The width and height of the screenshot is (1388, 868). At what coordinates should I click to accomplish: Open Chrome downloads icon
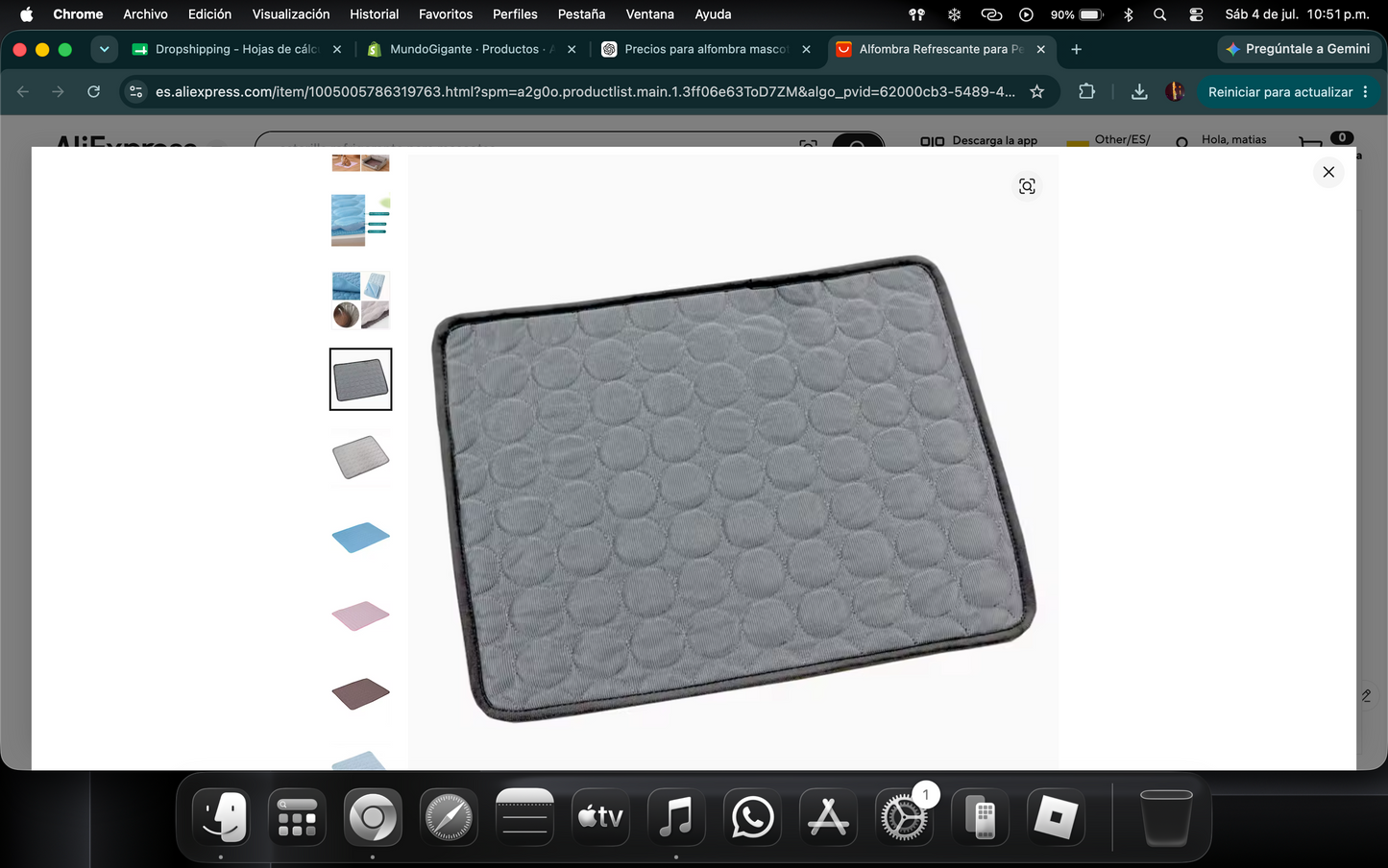pyautogui.click(x=1138, y=92)
